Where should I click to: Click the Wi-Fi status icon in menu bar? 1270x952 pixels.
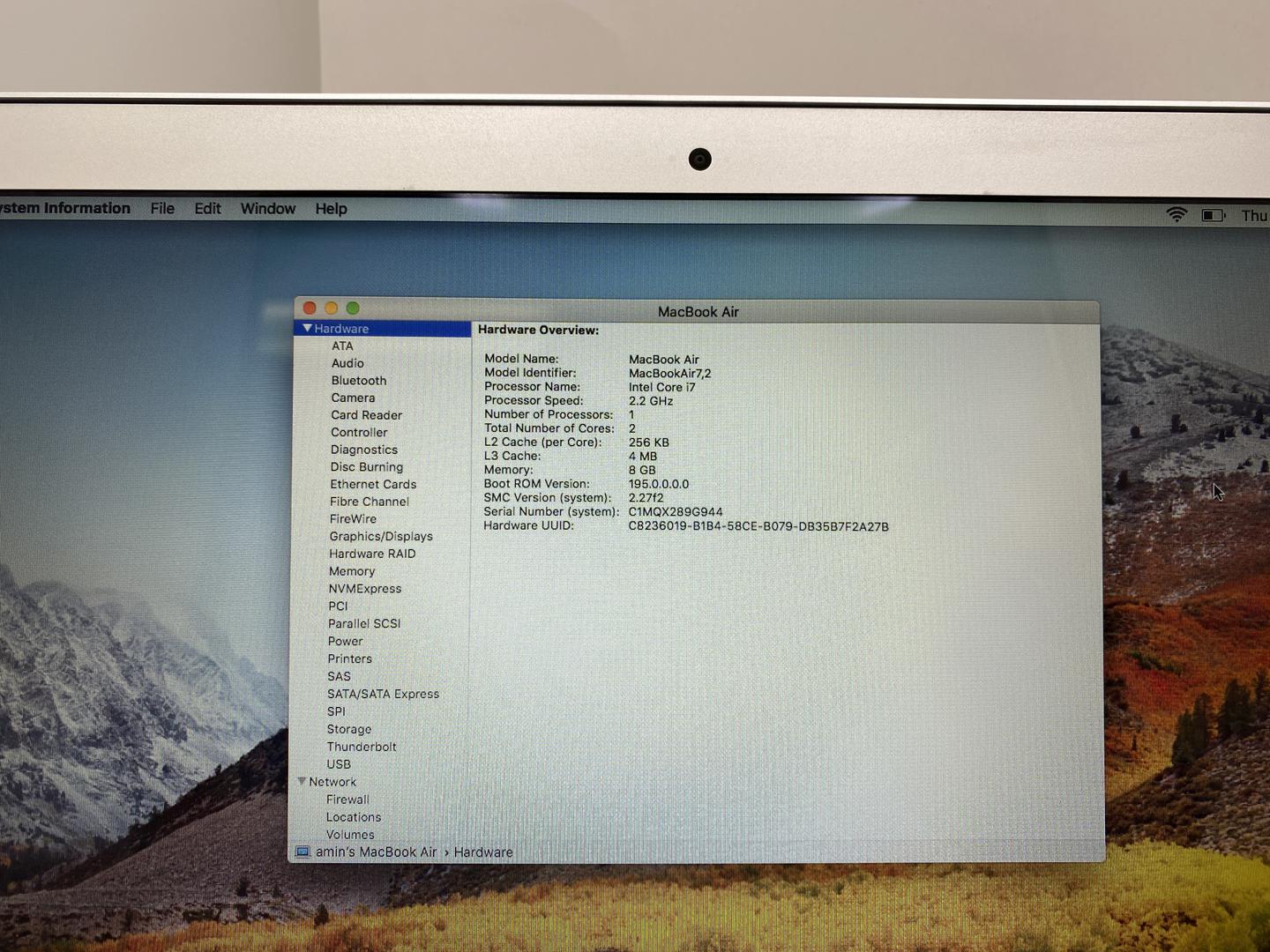pyautogui.click(x=1177, y=214)
